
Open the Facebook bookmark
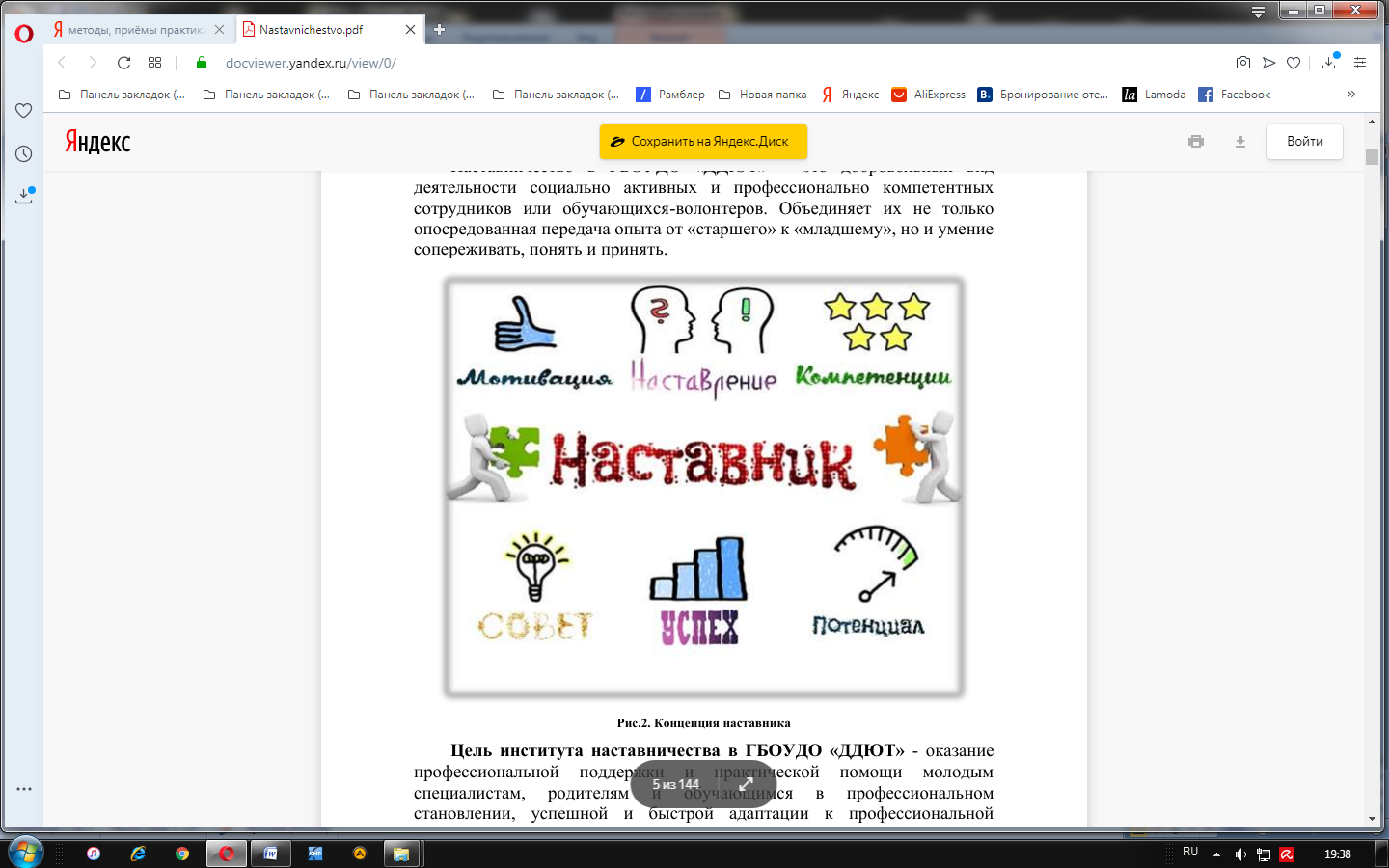coord(1235,95)
